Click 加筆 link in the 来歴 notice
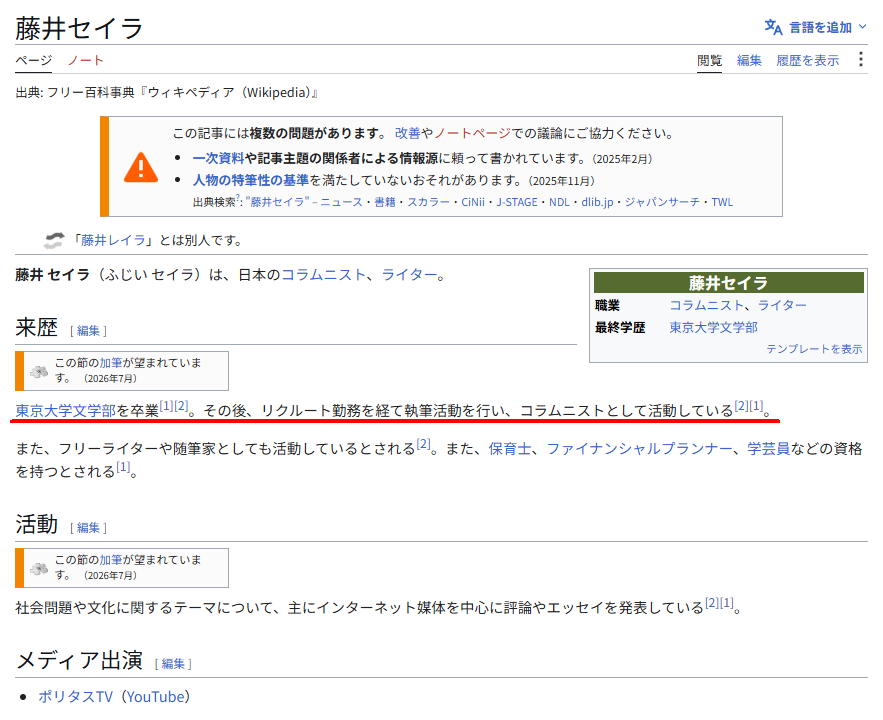This screenshot has height=720, width=883. click(x=110, y=363)
